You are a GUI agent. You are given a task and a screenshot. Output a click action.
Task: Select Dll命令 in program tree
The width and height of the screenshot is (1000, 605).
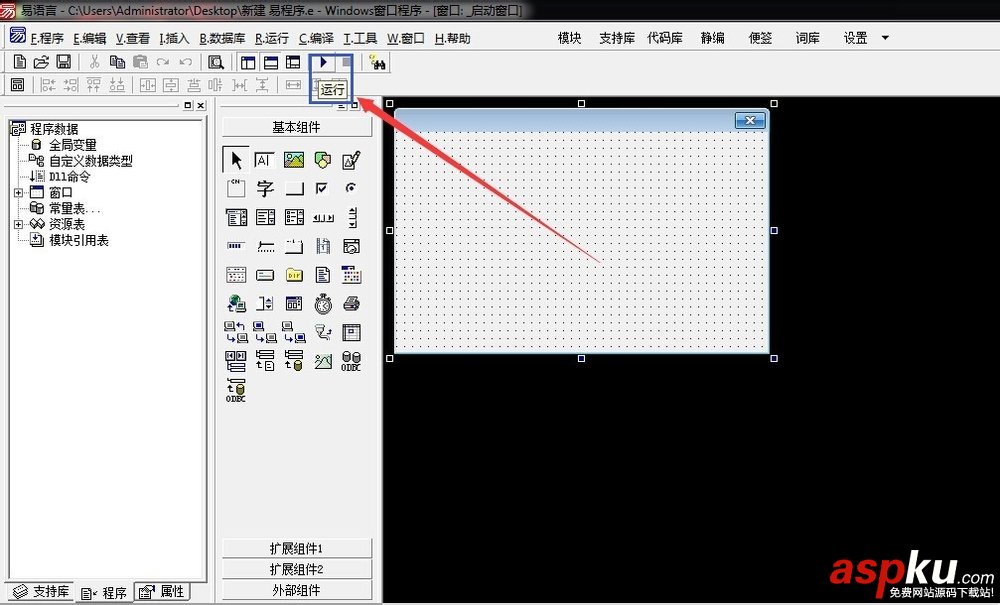(70, 177)
